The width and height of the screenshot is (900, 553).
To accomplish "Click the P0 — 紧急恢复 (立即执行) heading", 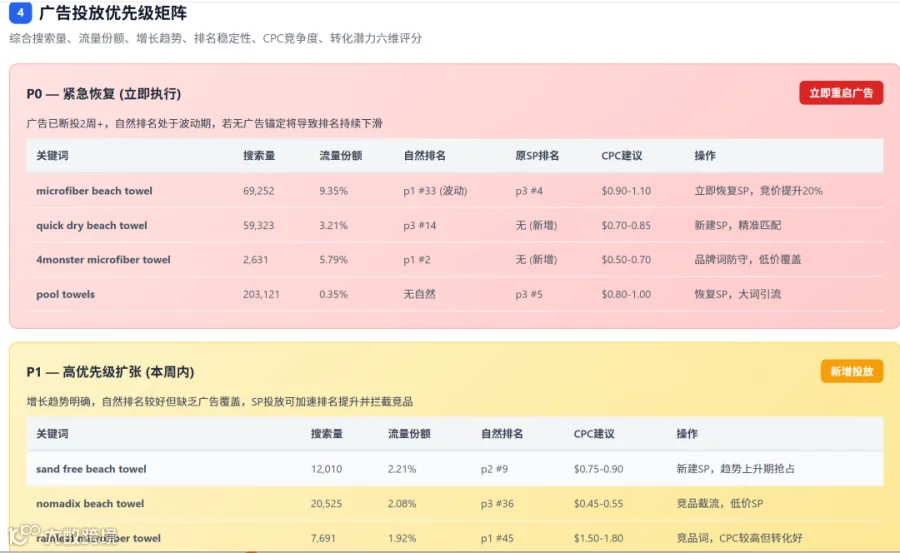I will point(104,94).
